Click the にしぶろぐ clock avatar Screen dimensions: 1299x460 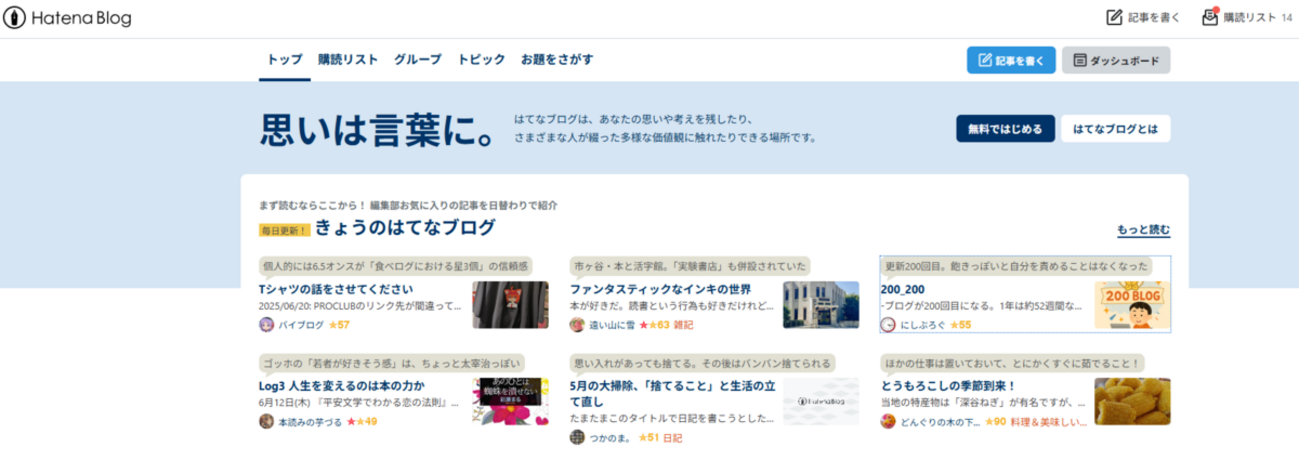point(888,325)
